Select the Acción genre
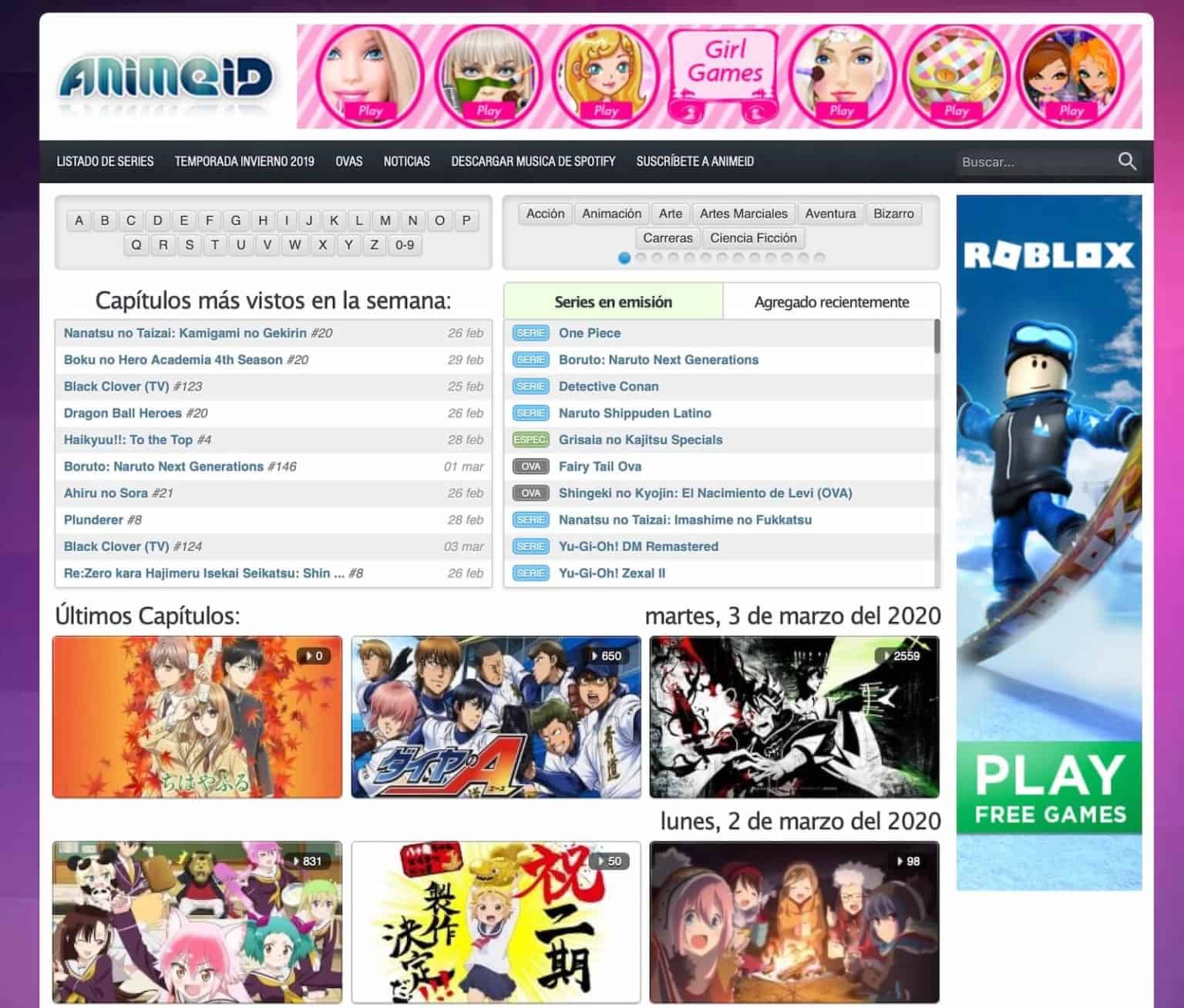Viewport: 1184px width, 1008px height. (545, 213)
